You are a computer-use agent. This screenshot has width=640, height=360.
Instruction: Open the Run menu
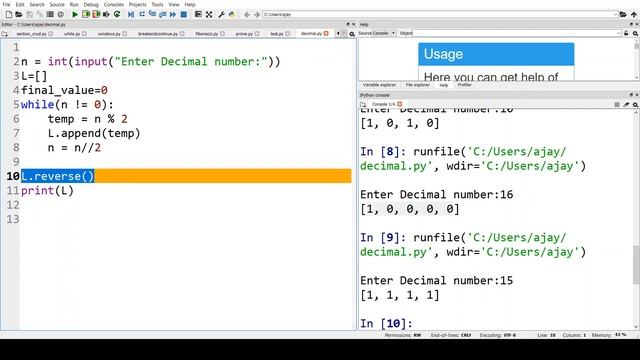point(74,4)
